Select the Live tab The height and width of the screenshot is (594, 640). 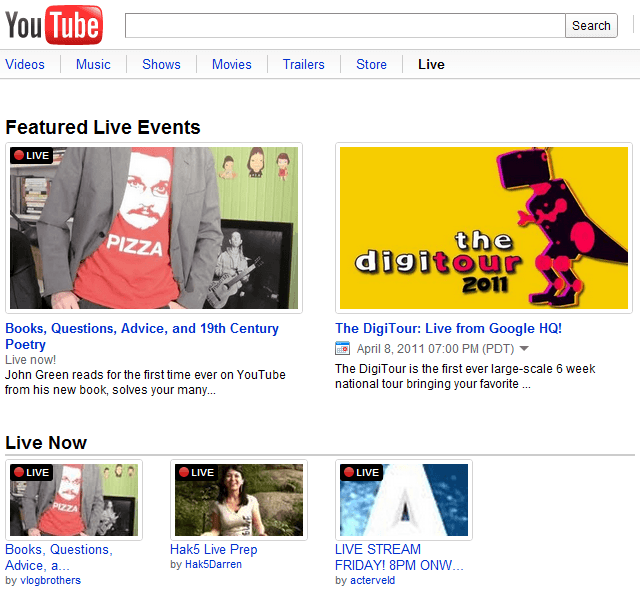click(431, 65)
